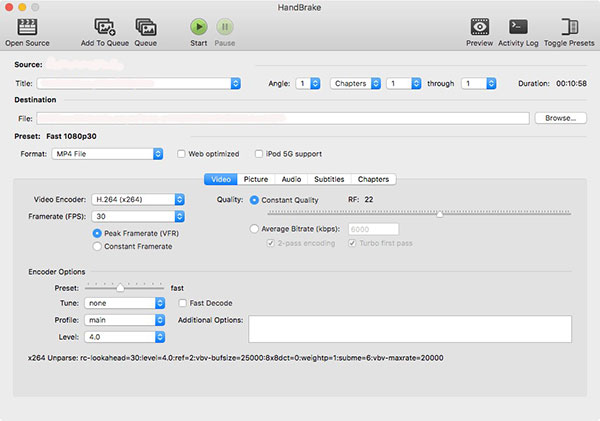Image resolution: width=600 pixels, height=421 pixels.
Task: Enable iPod 5G support checkbox
Action: click(x=259, y=154)
